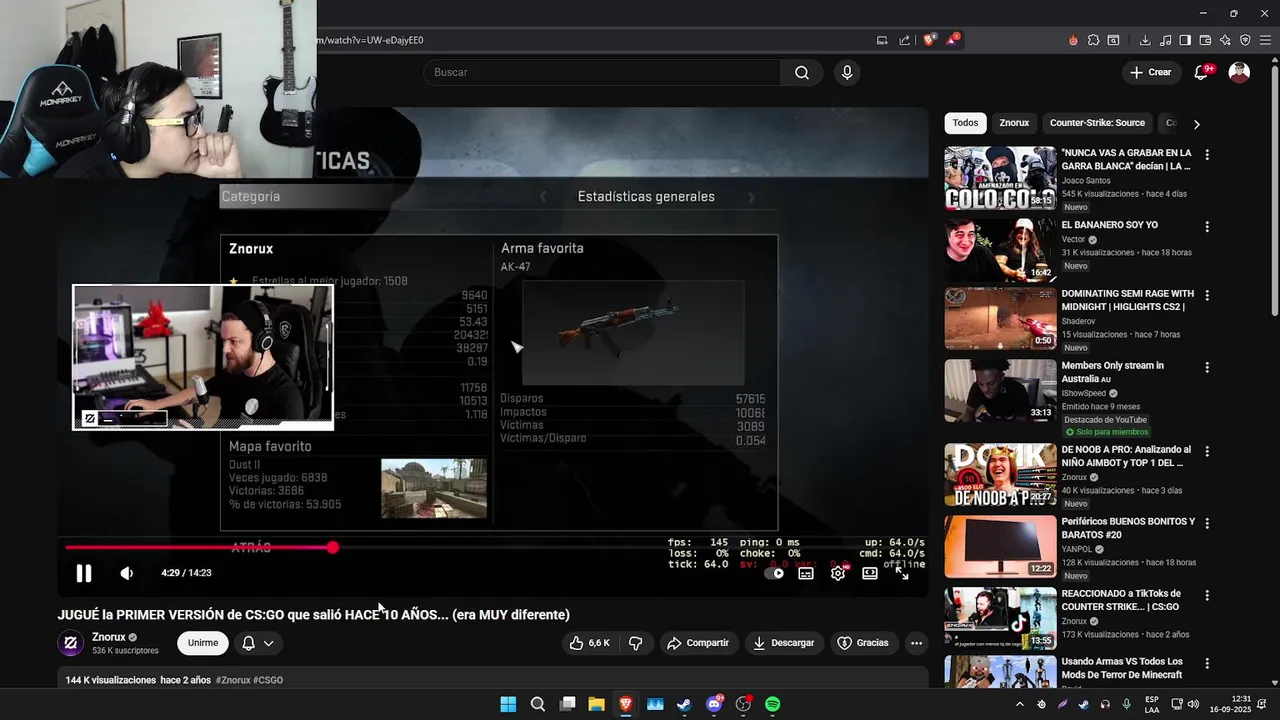1280x720 pixels.
Task: Click the Compartir share button
Action: (x=698, y=643)
